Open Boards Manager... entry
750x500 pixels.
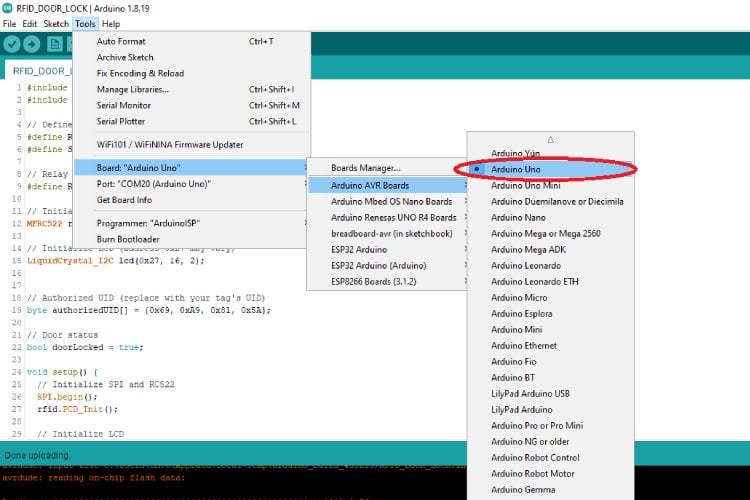click(x=388, y=168)
